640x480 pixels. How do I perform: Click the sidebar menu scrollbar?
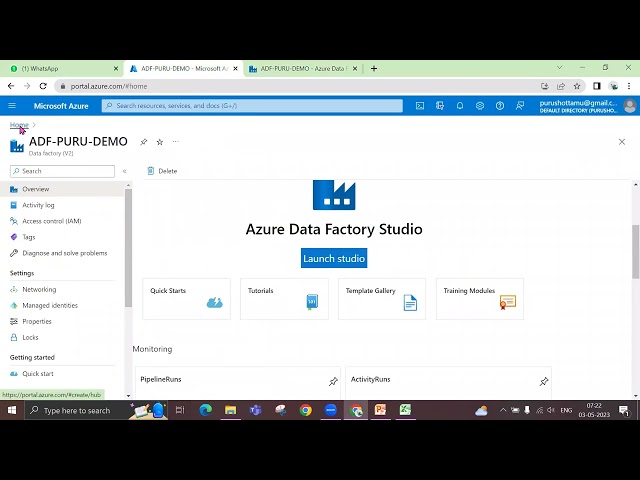(128, 248)
